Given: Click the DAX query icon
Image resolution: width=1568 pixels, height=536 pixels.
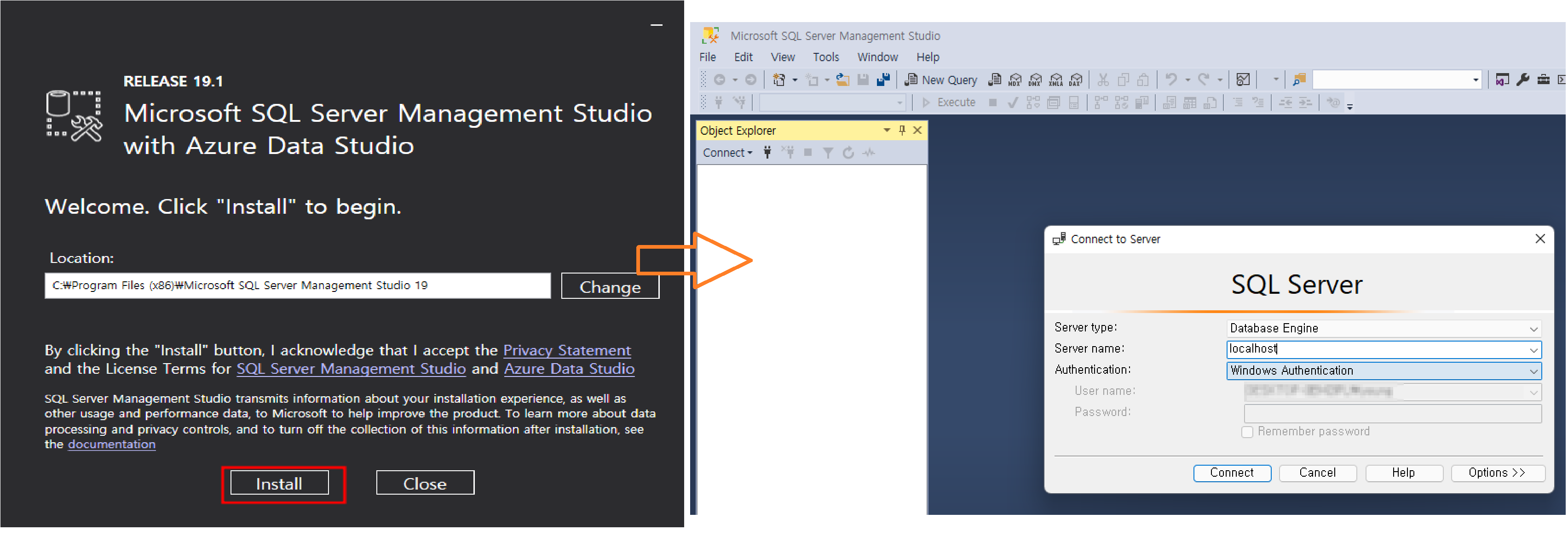Looking at the screenshot, I should click(x=1076, y=80).
